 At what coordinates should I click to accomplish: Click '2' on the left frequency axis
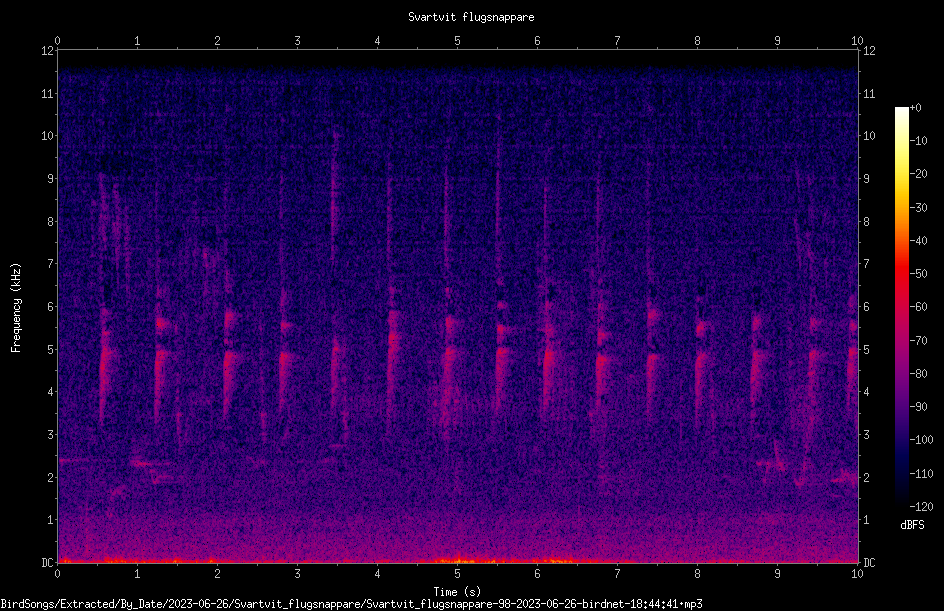(x=51, y=477)
